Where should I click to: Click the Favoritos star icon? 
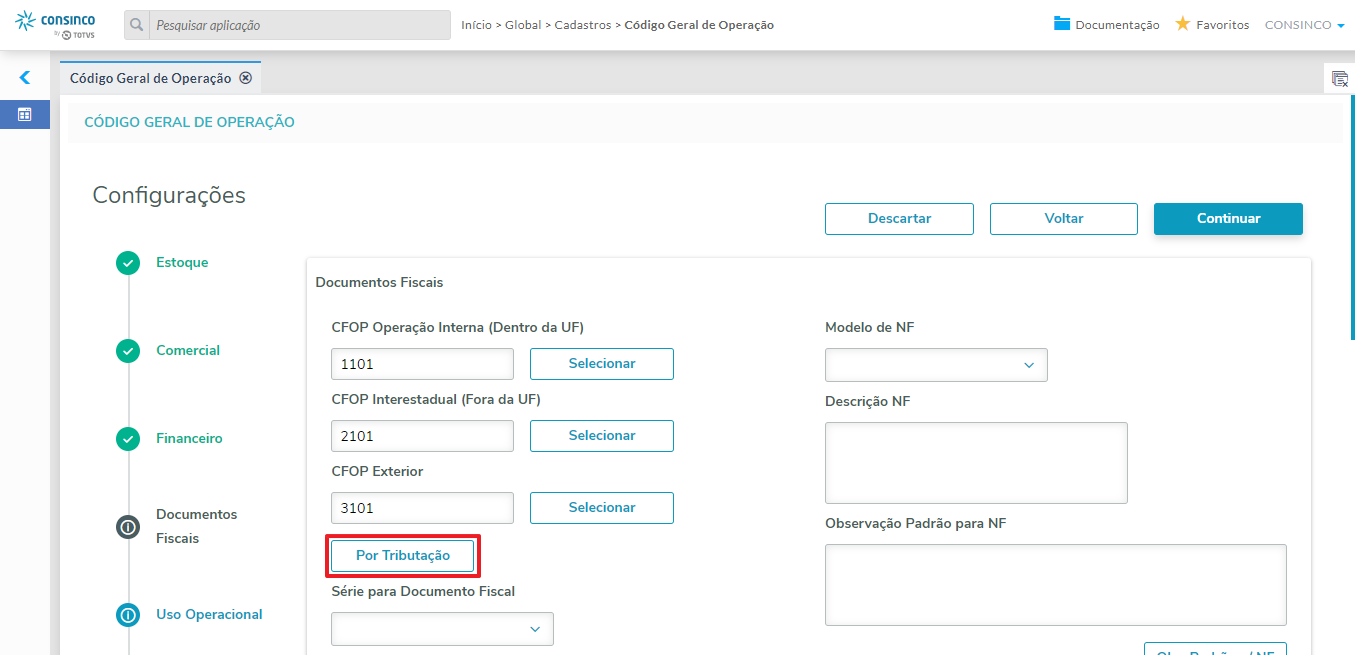[1182, 24]
